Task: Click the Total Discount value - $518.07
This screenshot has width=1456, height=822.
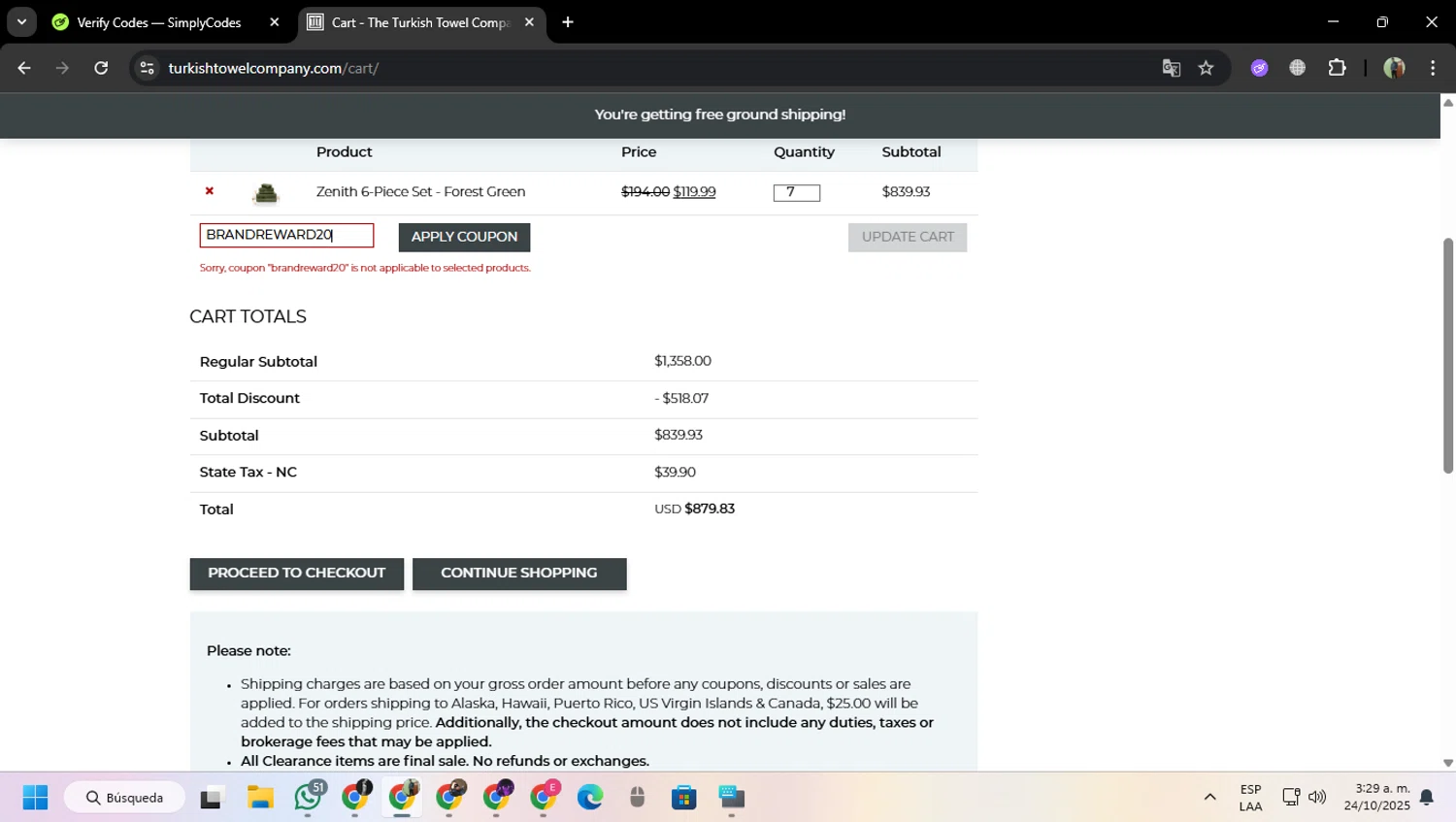Action: pyautogui.click(x=681, y=399)
